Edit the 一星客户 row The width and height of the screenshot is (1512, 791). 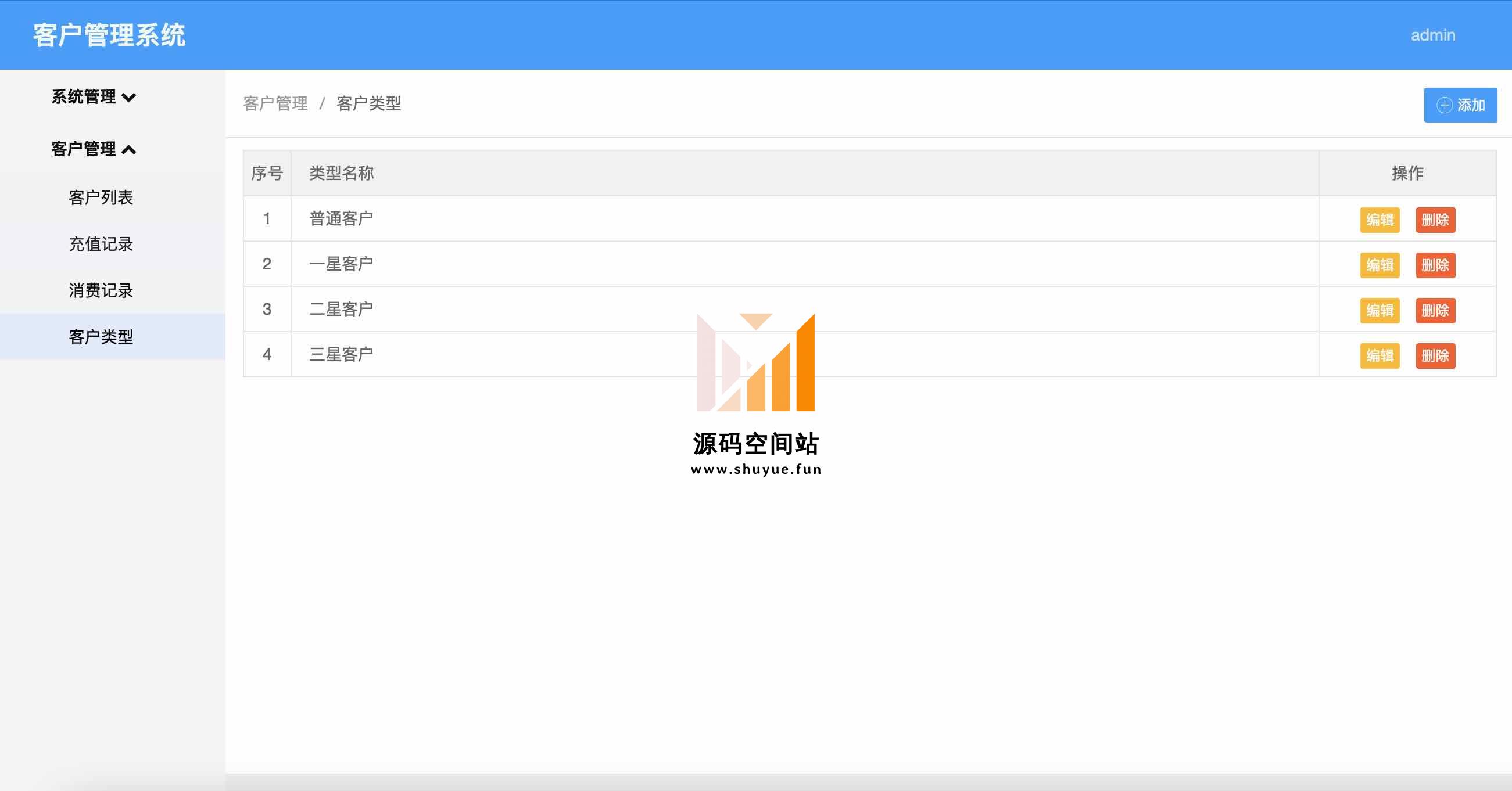1380,265
